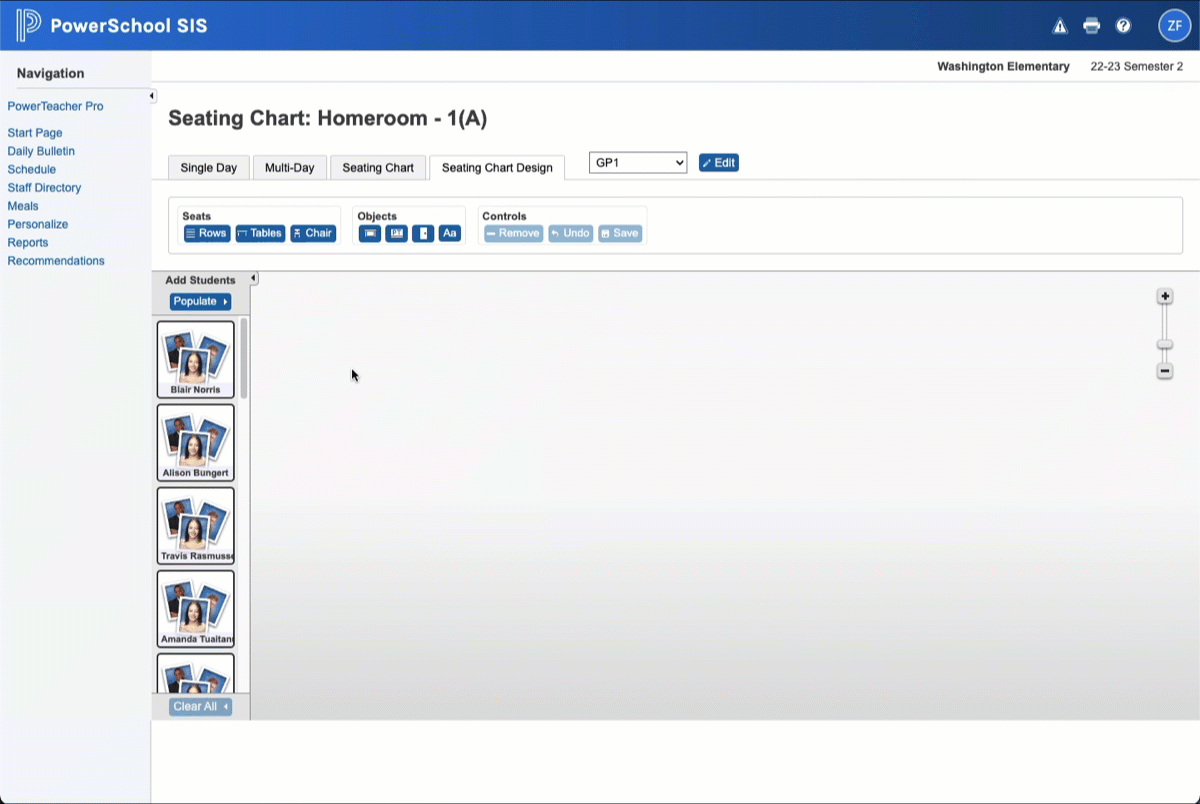
Task: Add a door object to the layout
Action: (423, 233)
